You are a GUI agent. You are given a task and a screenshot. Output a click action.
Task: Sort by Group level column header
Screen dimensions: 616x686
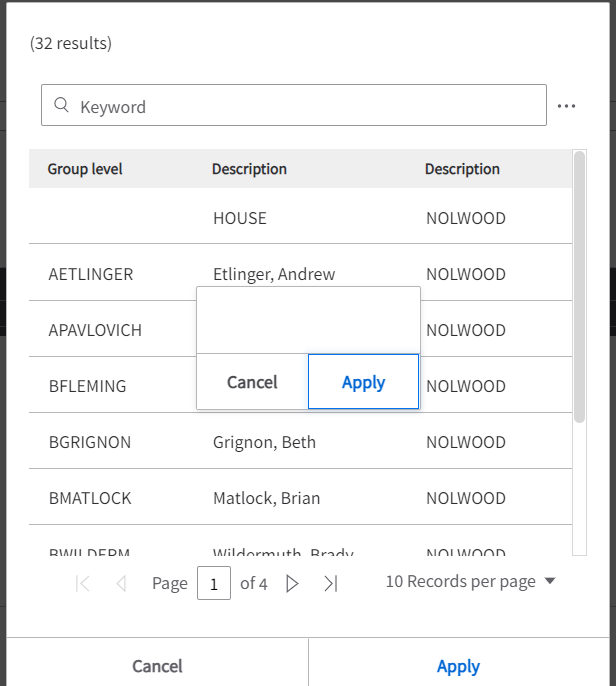click(85, 169)
